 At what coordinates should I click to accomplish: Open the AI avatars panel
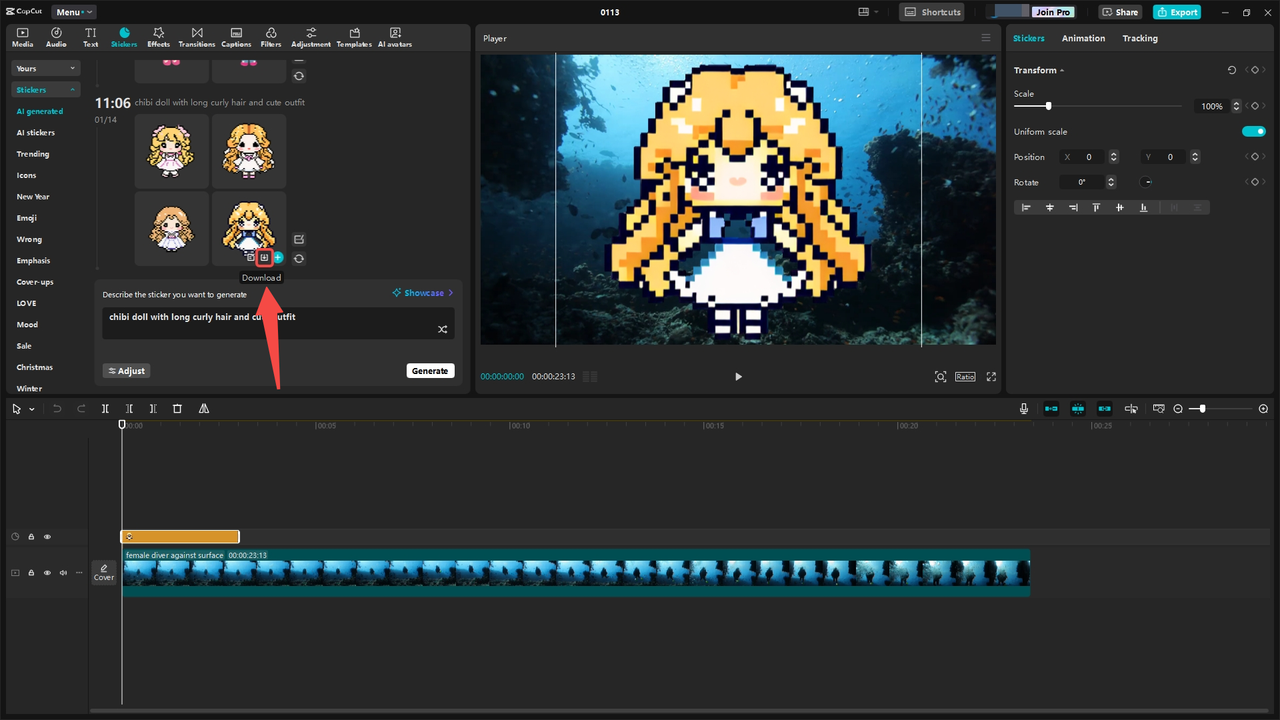(x=394, y=37)
